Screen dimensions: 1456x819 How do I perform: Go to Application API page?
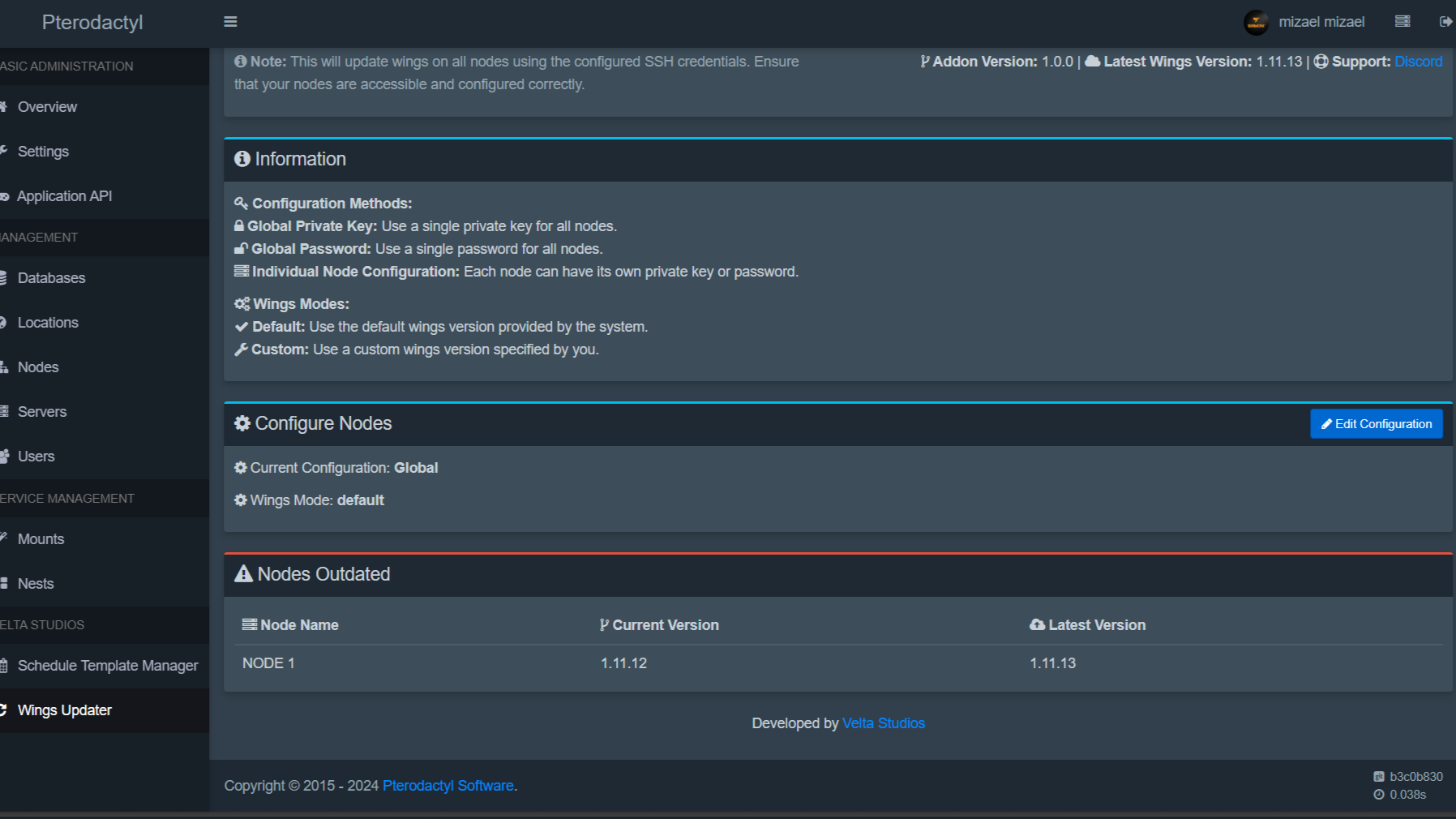pyautogui.click(x=64, y=196)
